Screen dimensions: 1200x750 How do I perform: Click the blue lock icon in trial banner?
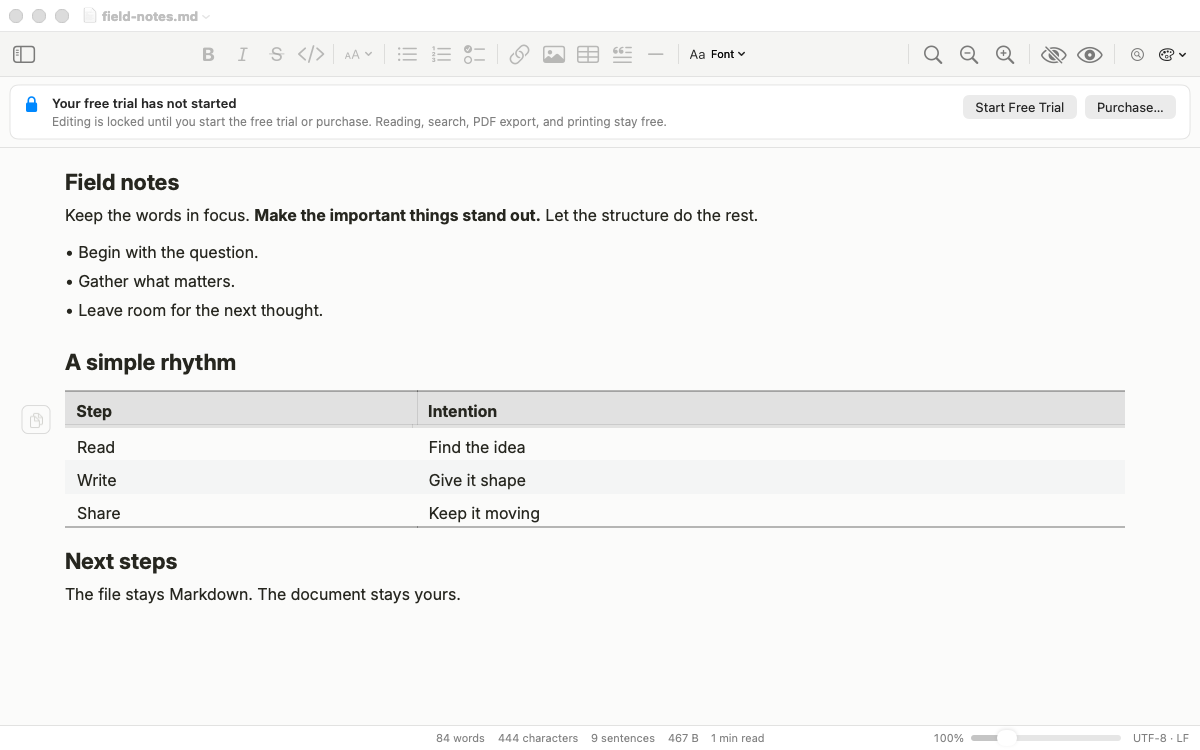(x=31, y=104)
